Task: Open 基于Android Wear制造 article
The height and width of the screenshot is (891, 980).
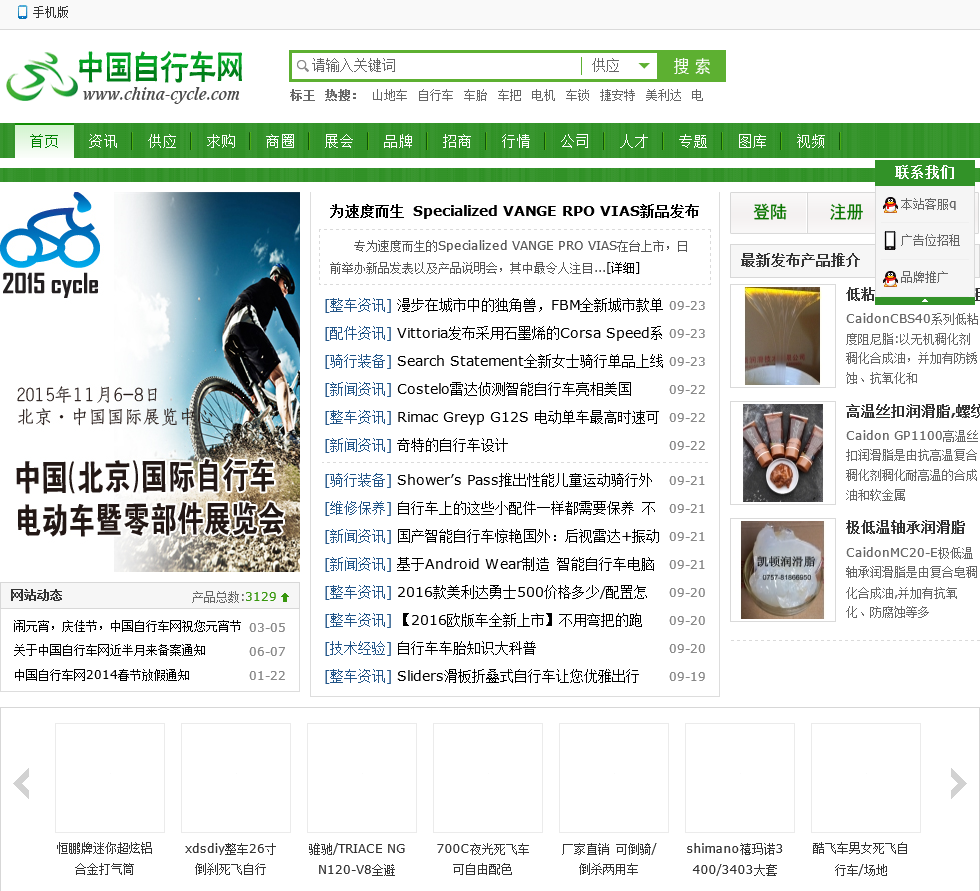Action: point(526,564)
